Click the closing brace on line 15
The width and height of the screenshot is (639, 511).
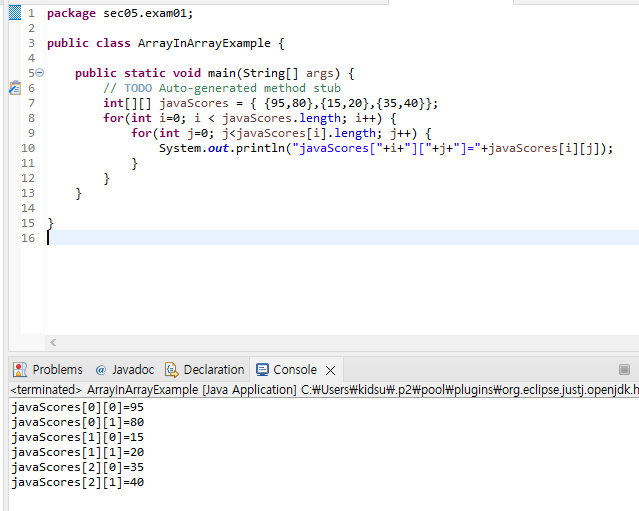51,223
